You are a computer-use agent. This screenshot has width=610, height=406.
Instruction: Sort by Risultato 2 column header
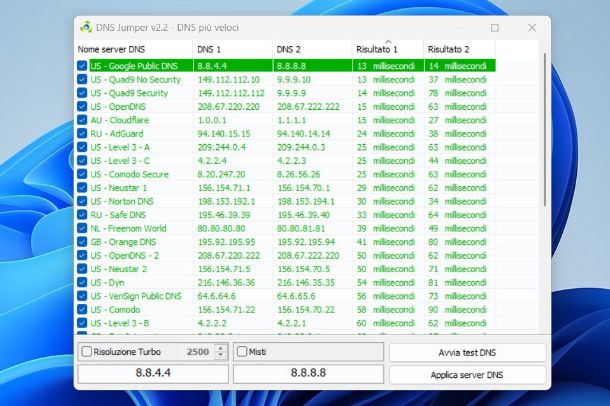click(459, 49)
